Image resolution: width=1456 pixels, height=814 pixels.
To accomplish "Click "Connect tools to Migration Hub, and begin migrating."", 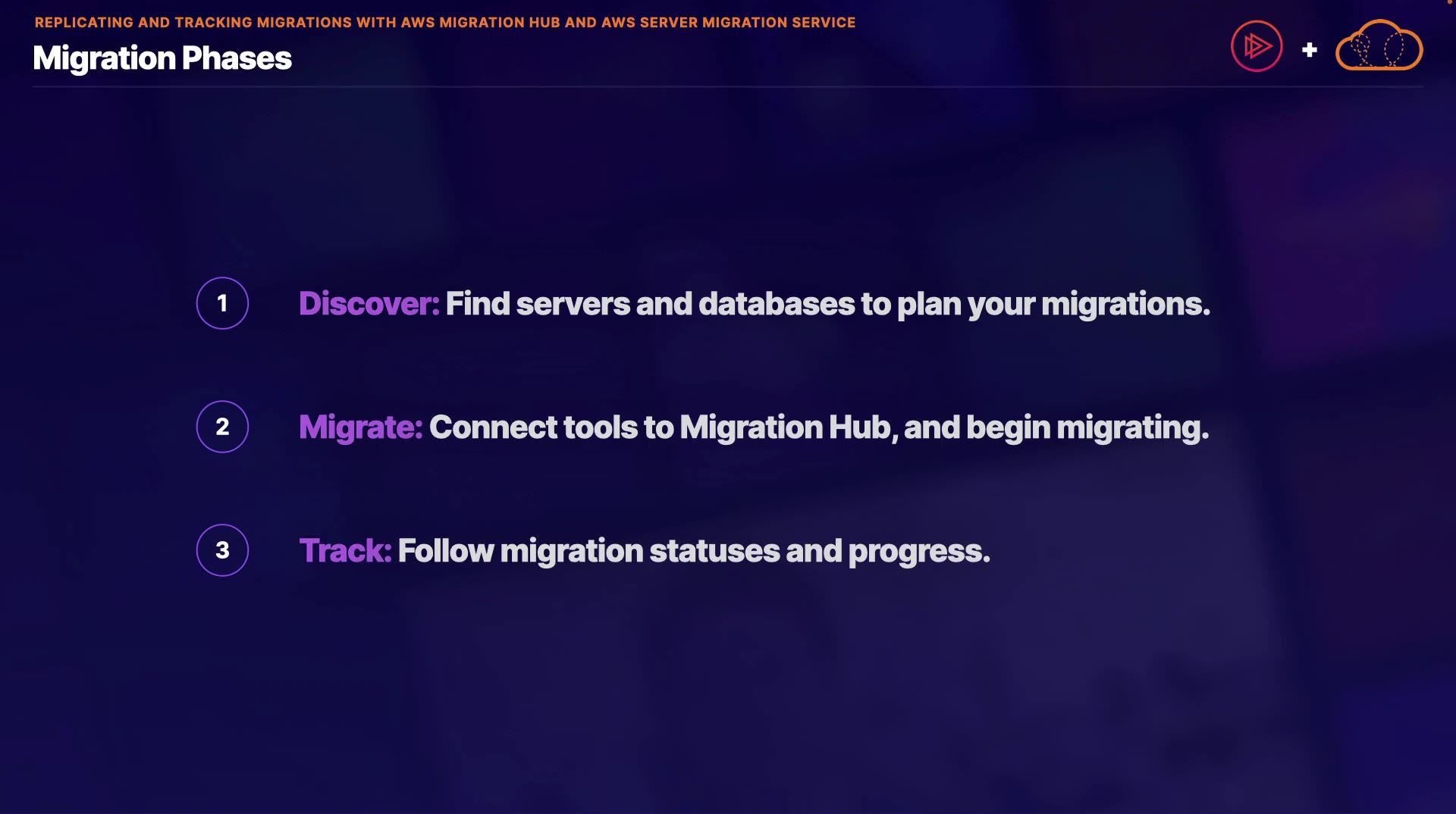I will coord(819,428).
